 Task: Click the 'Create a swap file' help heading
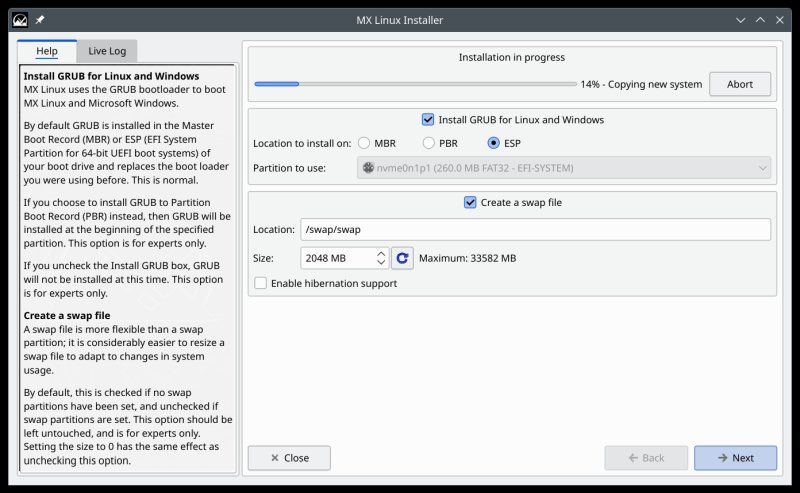67,315
